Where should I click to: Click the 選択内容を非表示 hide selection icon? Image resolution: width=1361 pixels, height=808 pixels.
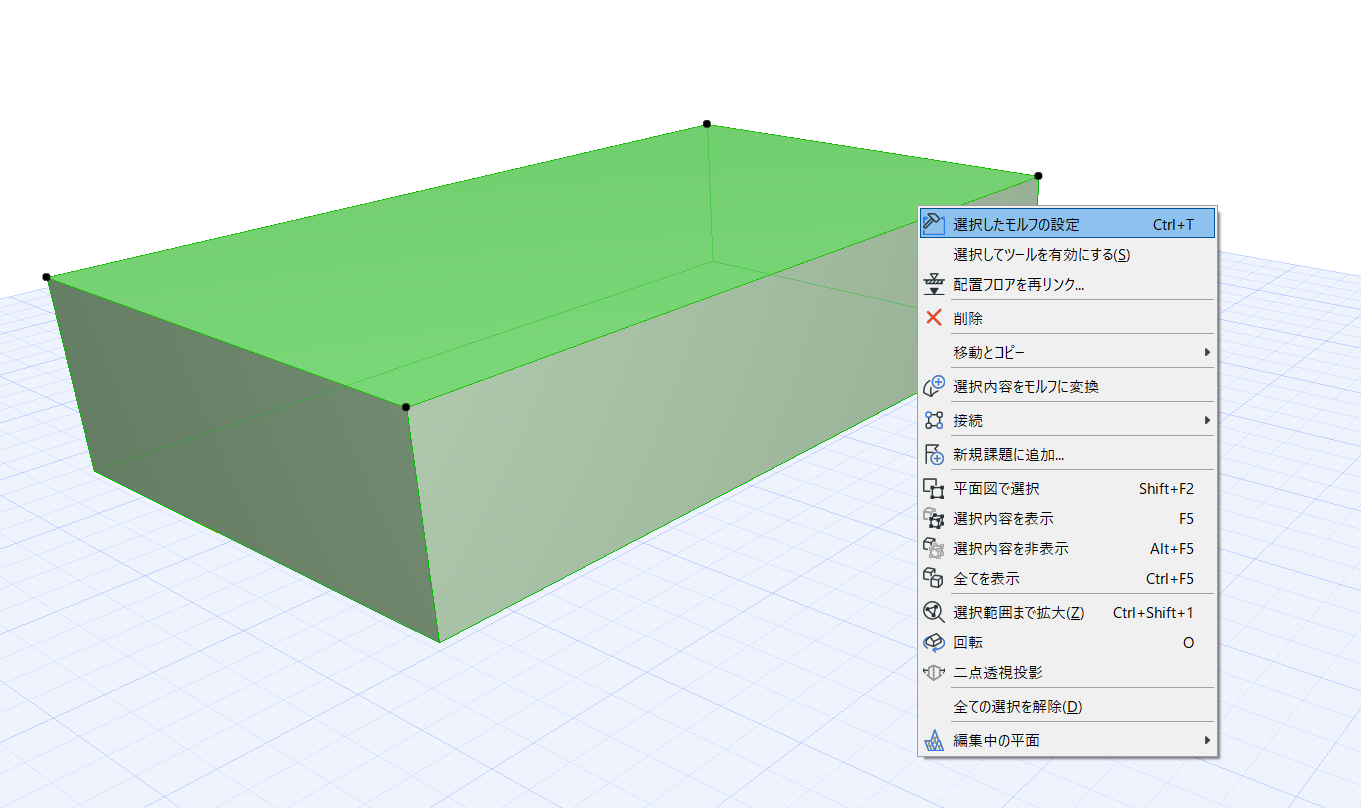pos(934,548)
